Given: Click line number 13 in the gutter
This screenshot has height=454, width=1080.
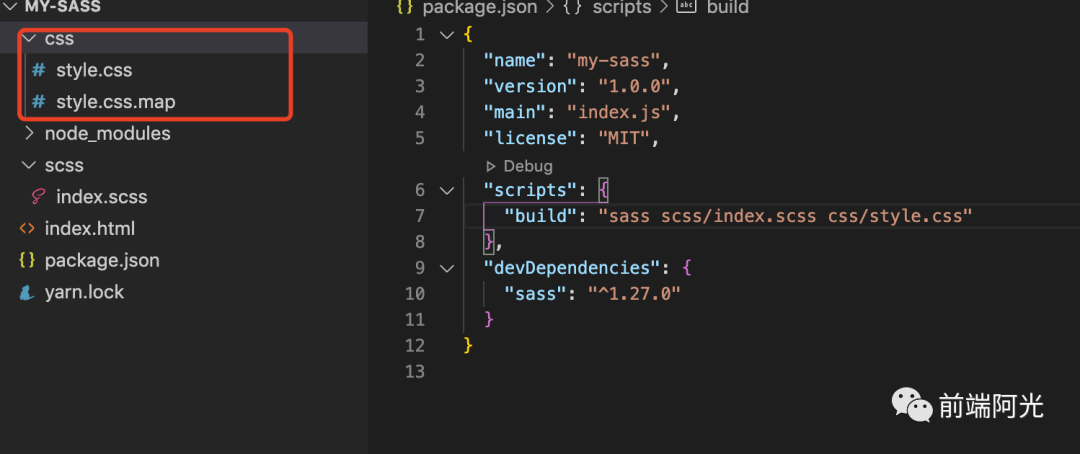Looking at the screenshot, I should pyautogui.click(x=415, y=371).
